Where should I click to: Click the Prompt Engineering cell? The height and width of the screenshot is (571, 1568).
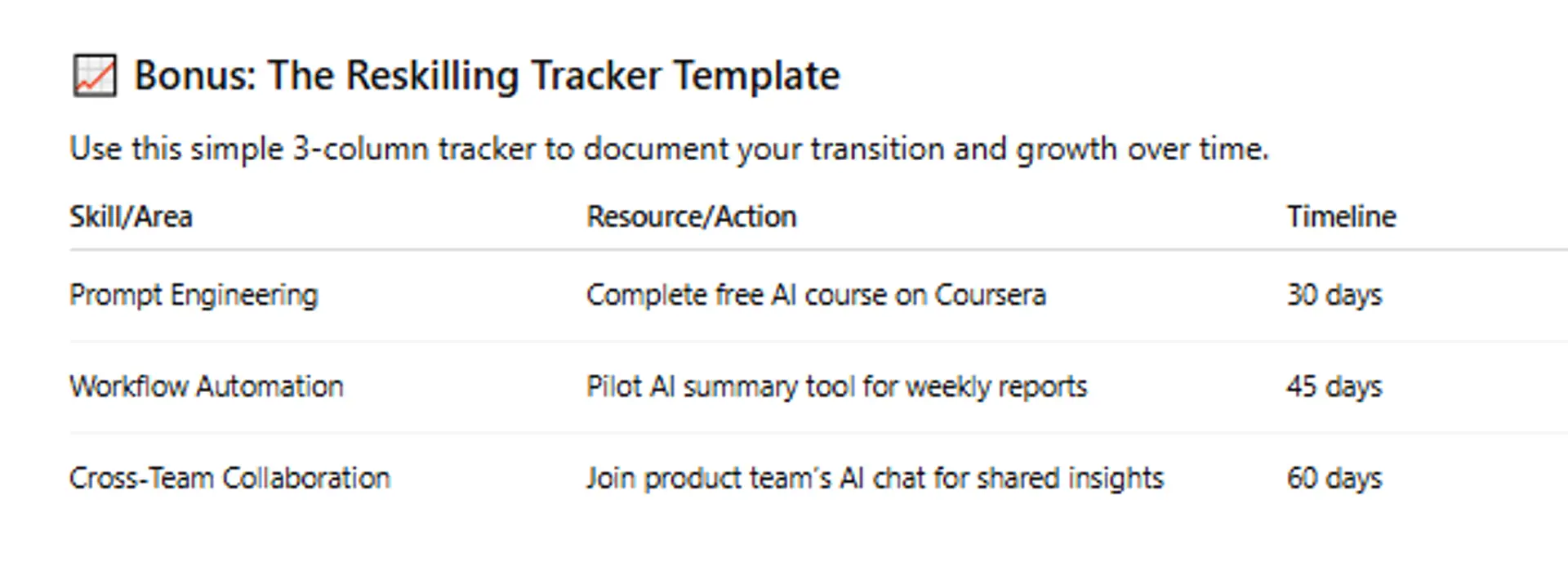pyautogui.click(x=194, y=296)
